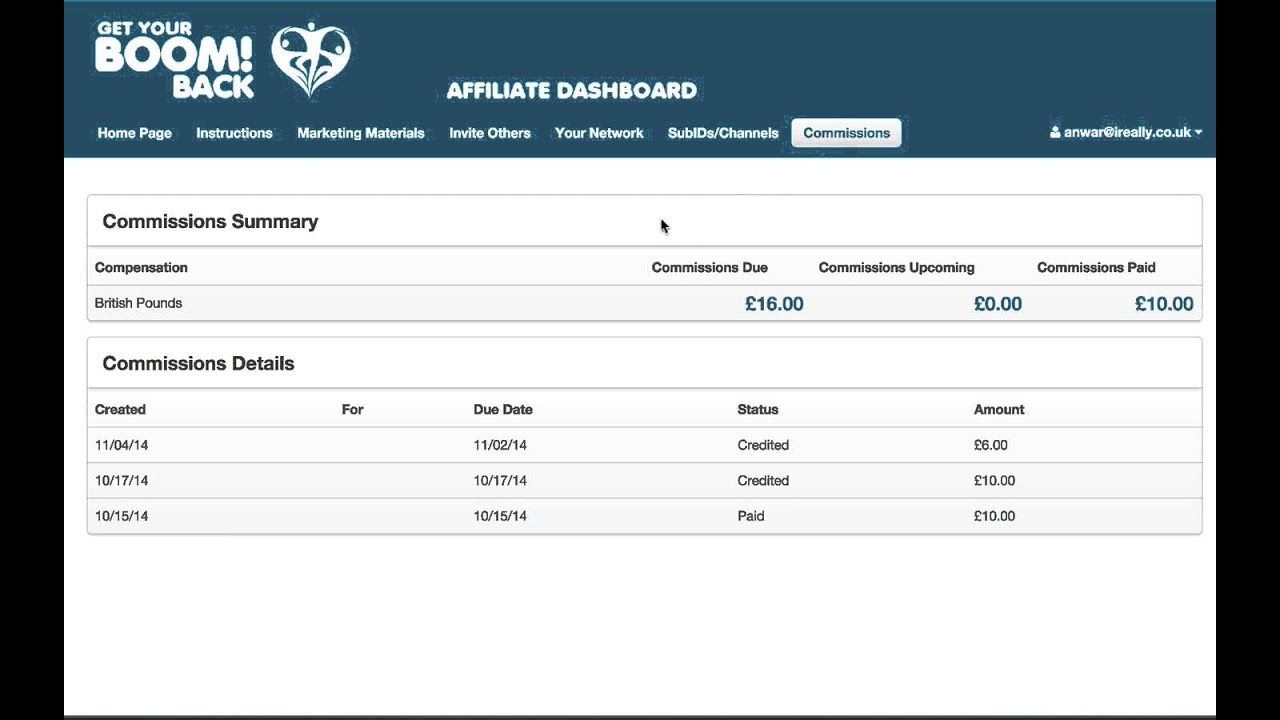Image resolution: width=1280 pixels, height=720 pixels.
Task: Click the British Pounds row label
Action: pos(138,303)
